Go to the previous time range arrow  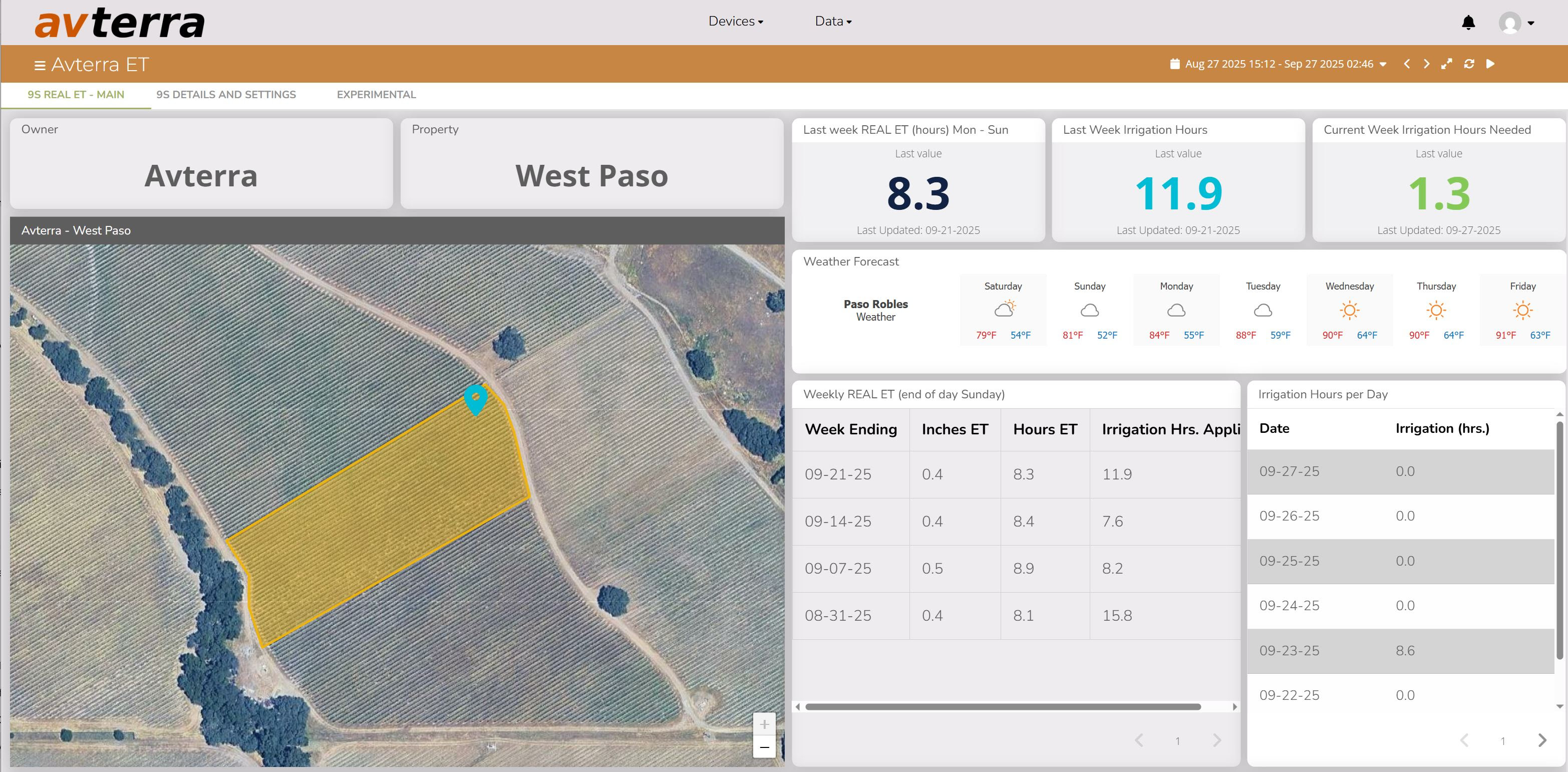[1406, 64]
